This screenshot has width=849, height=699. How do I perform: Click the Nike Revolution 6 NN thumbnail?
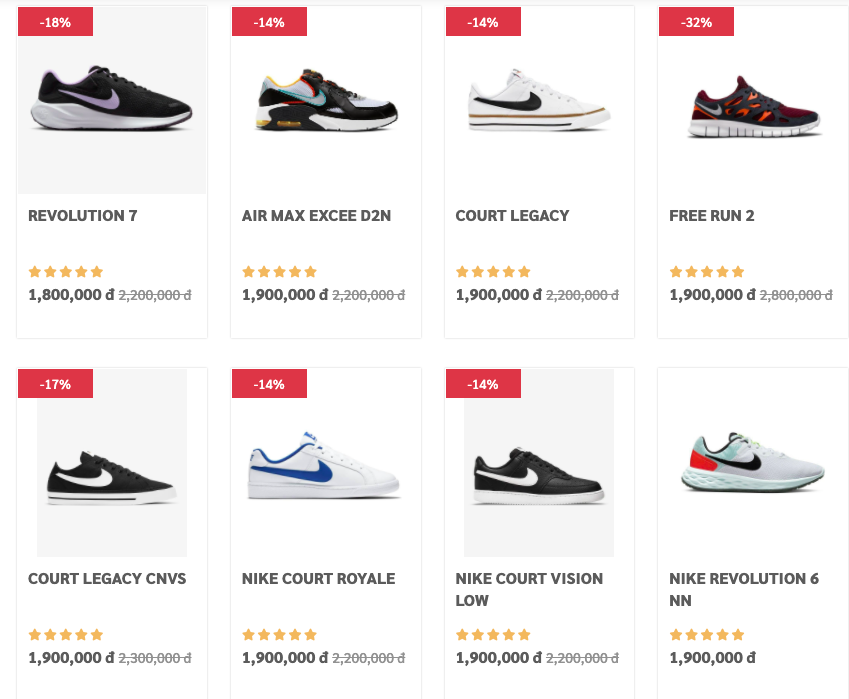point(753,462)
